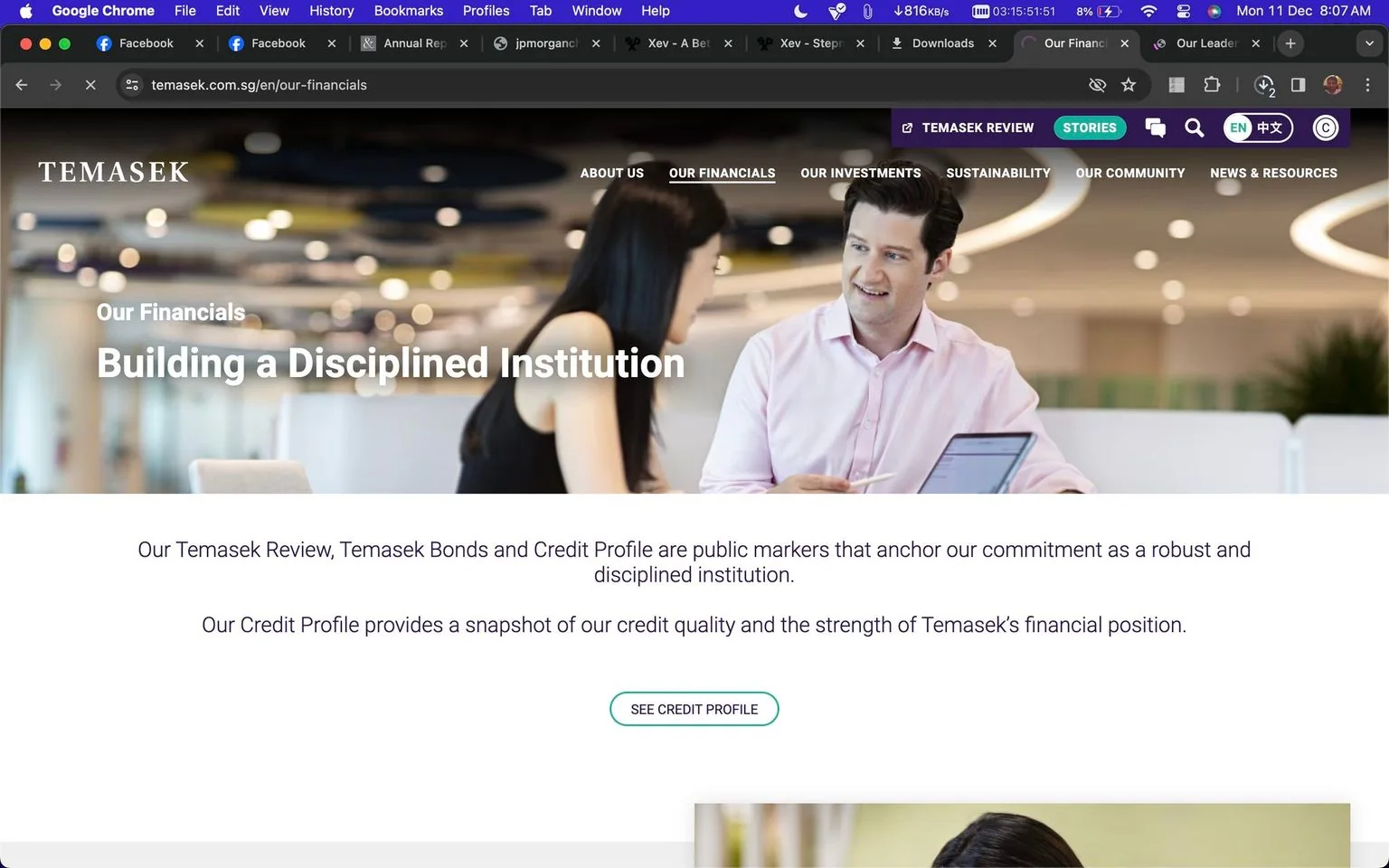This screenshot has height=868, width=1389.
Task: Open the downloads toolbar icon
Action: click(x=1264, y=85)
